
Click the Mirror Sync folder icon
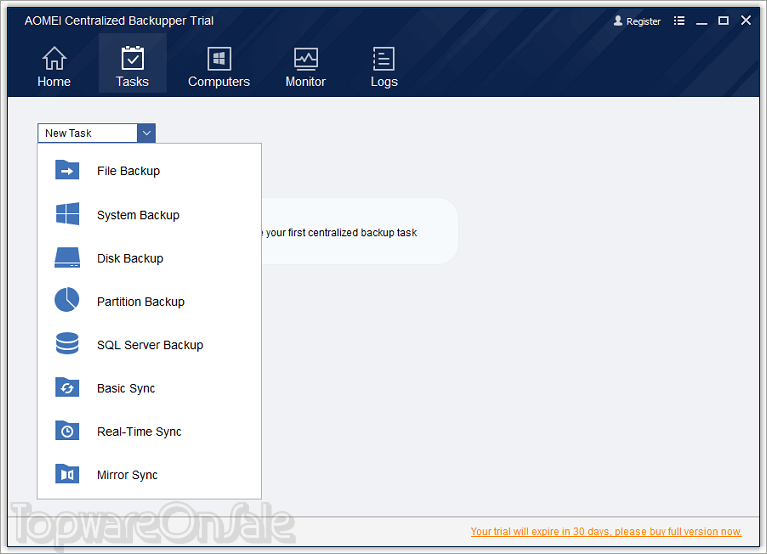point(67,473)
